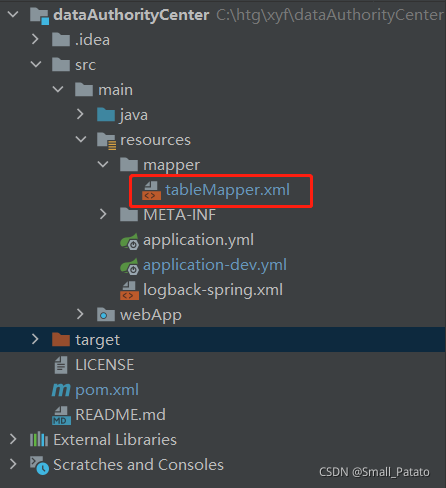Click the External Libraries icon

tap(39, 439)
